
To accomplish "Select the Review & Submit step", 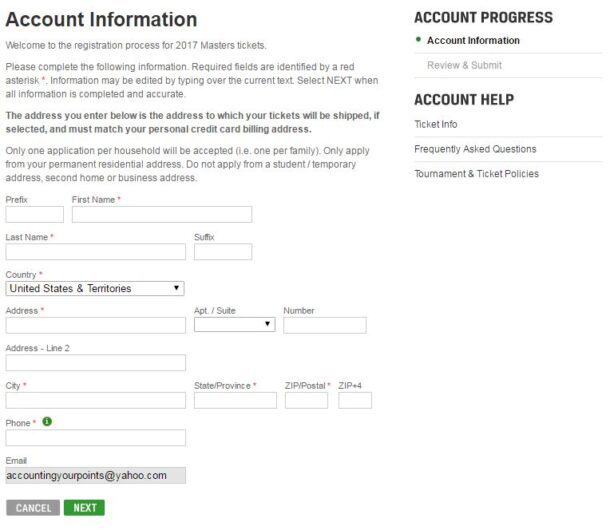I will (x=464, y=66).
